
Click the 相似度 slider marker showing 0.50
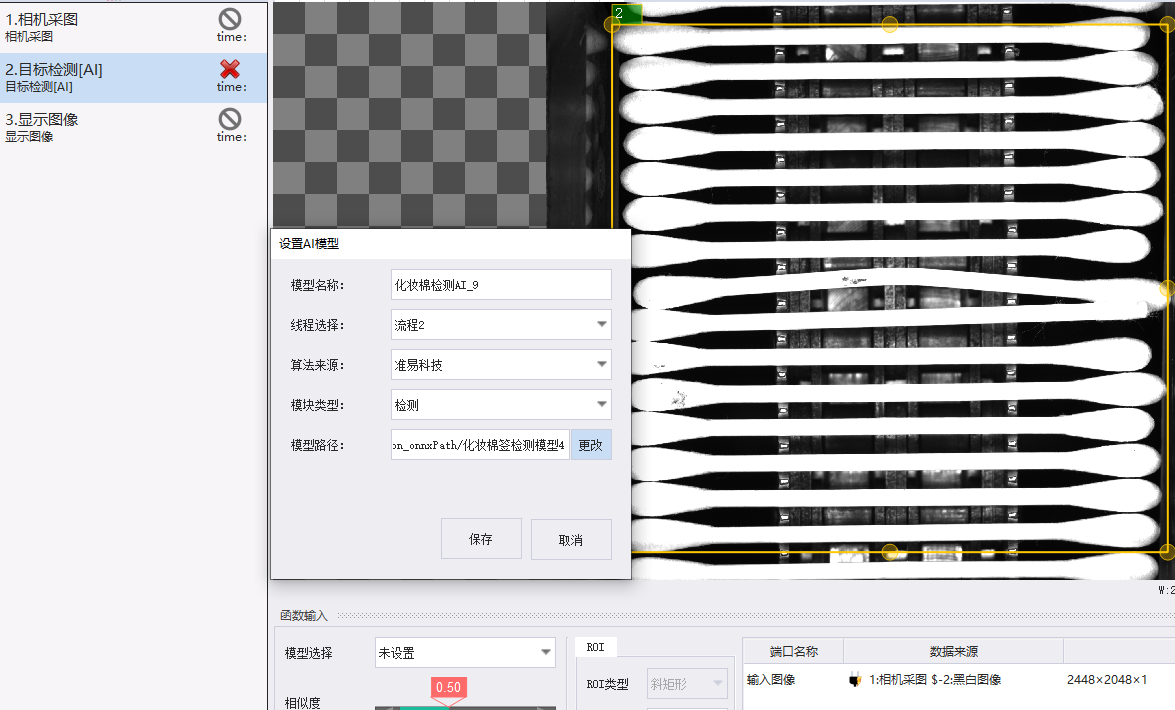click(448, 688)
